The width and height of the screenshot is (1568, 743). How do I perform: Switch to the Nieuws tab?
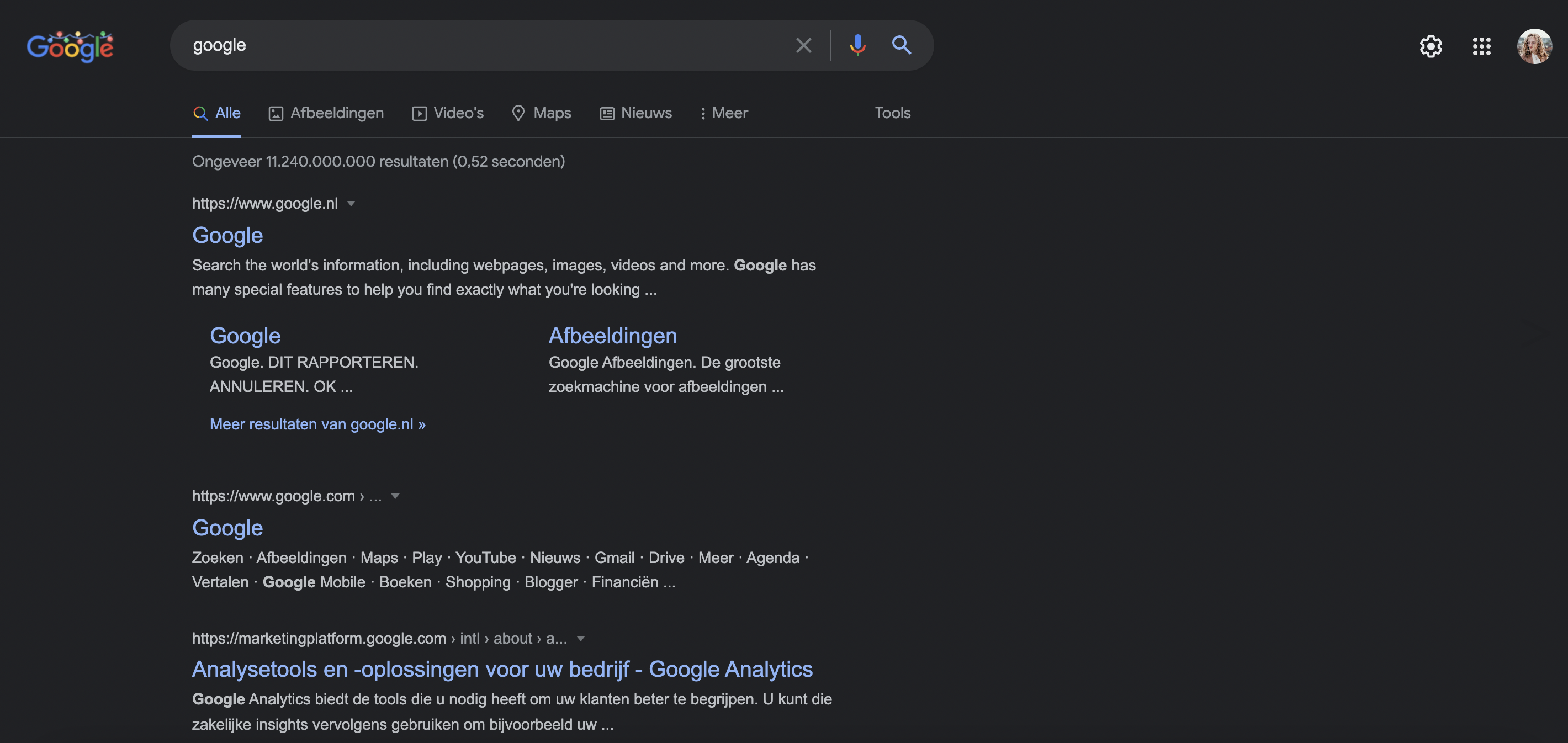click(x=635, y=113)
